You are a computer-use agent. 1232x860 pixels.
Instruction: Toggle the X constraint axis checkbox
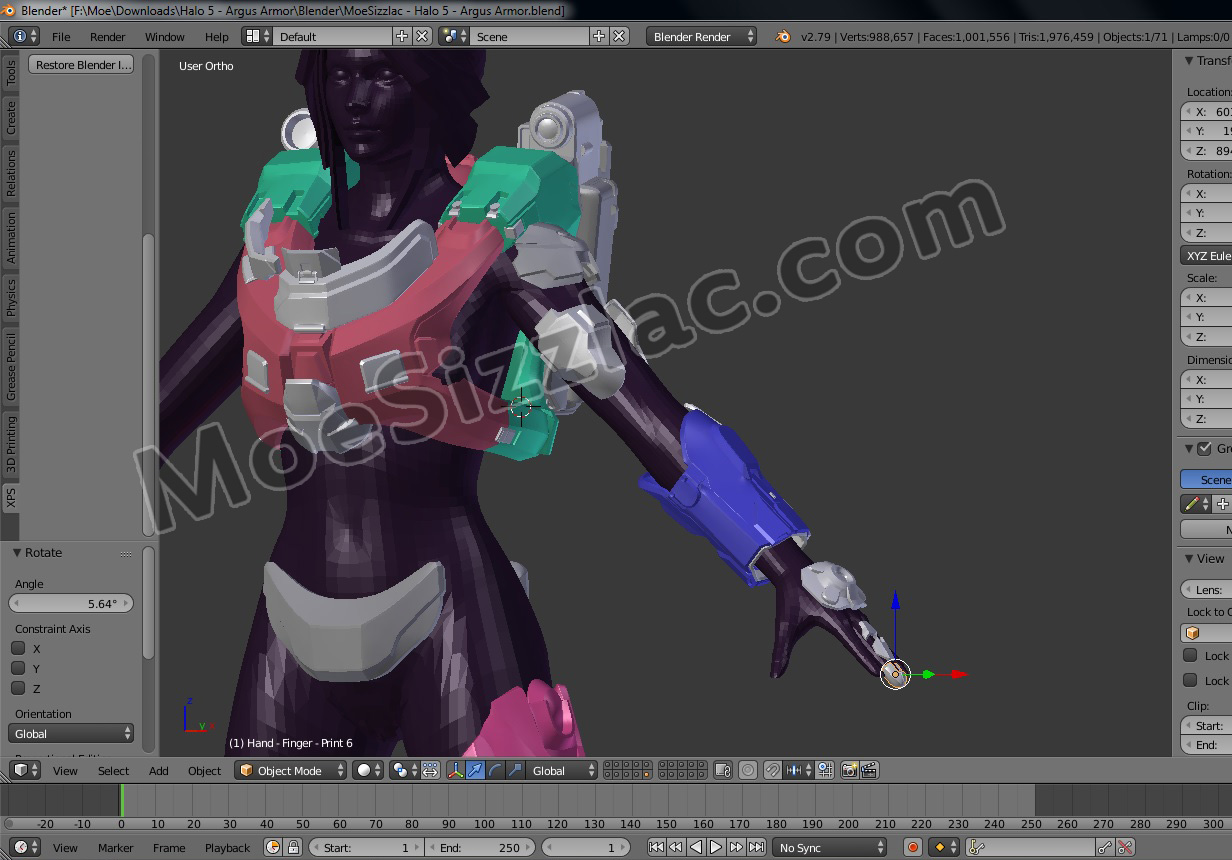pyautogui.click(x=18, y=648)
